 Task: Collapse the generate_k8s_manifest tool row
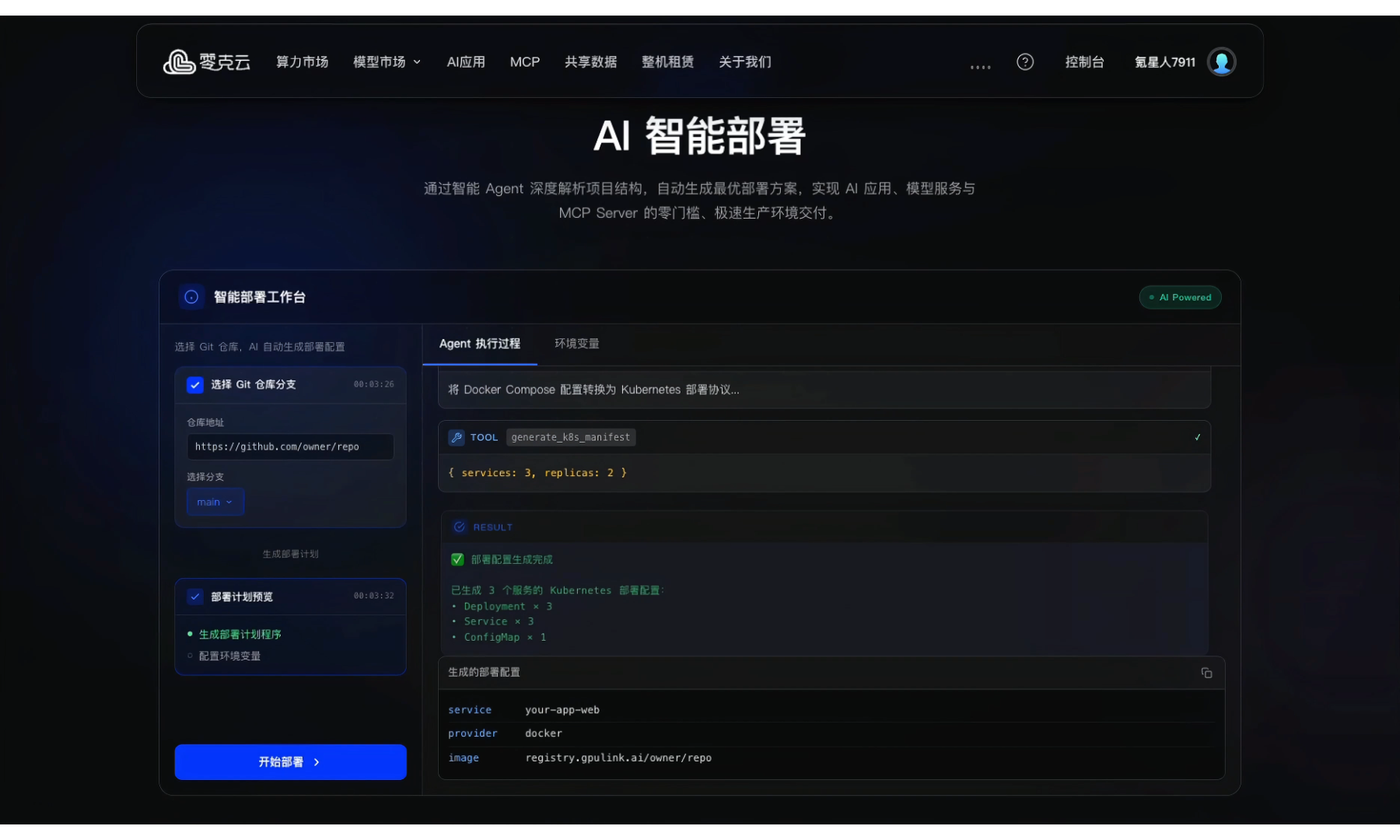pyautogui.click(x=1197, y=437)
